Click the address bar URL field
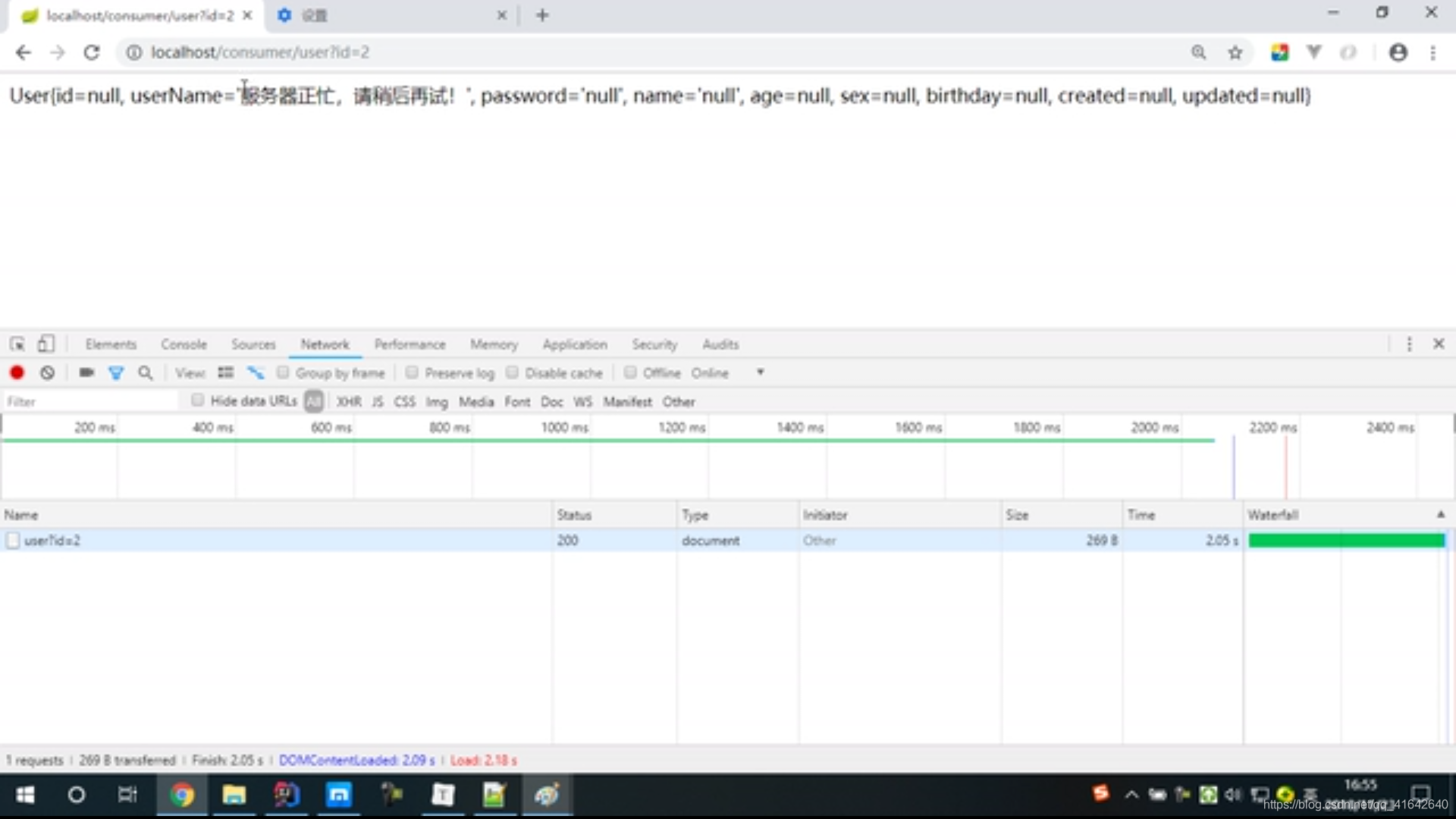This screenshot has height=819, width=1456. (660, 52)
